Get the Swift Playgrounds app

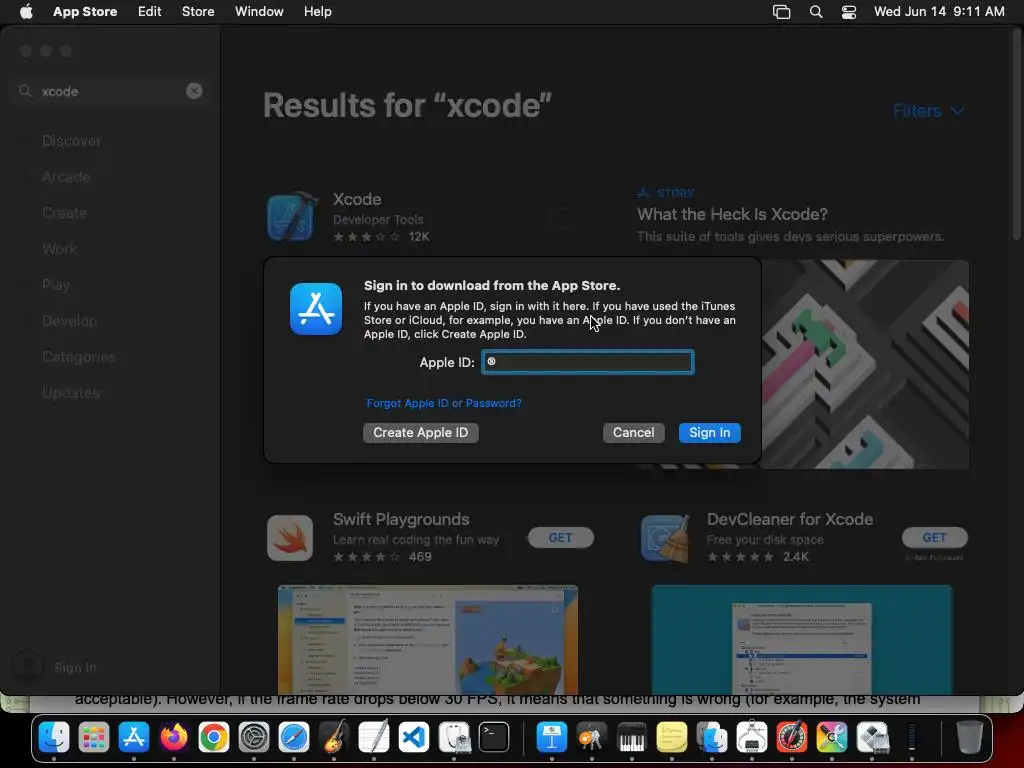[560, 537]
